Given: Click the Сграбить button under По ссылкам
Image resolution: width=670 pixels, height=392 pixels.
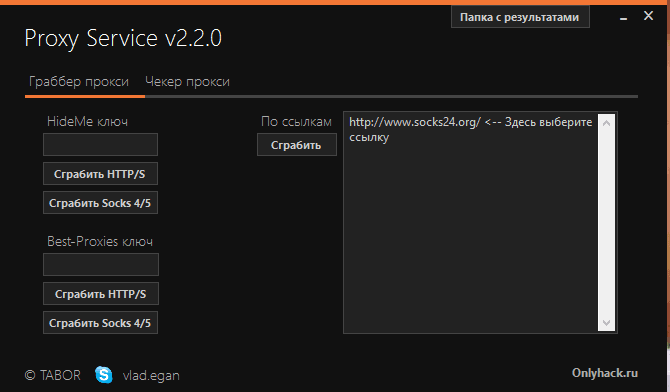Looking at the screenshot, I should [x=297, y=145].
